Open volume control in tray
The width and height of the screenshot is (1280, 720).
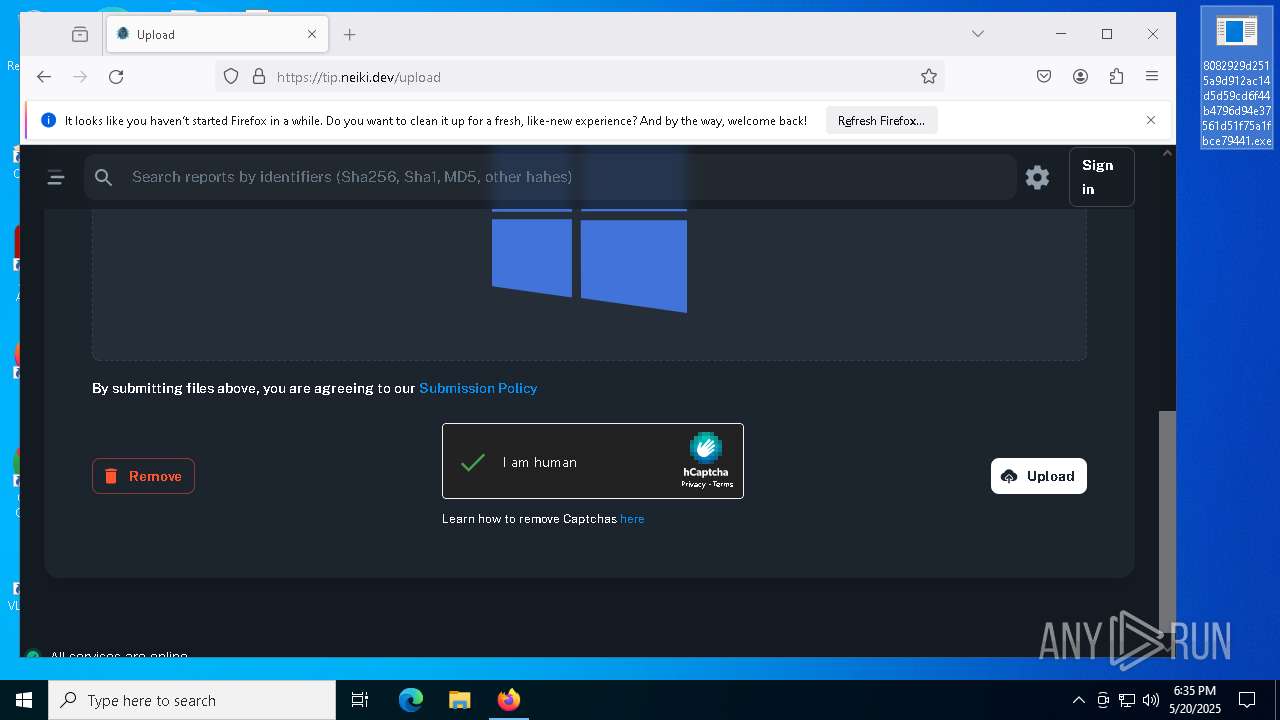[x=1151, y=700]
